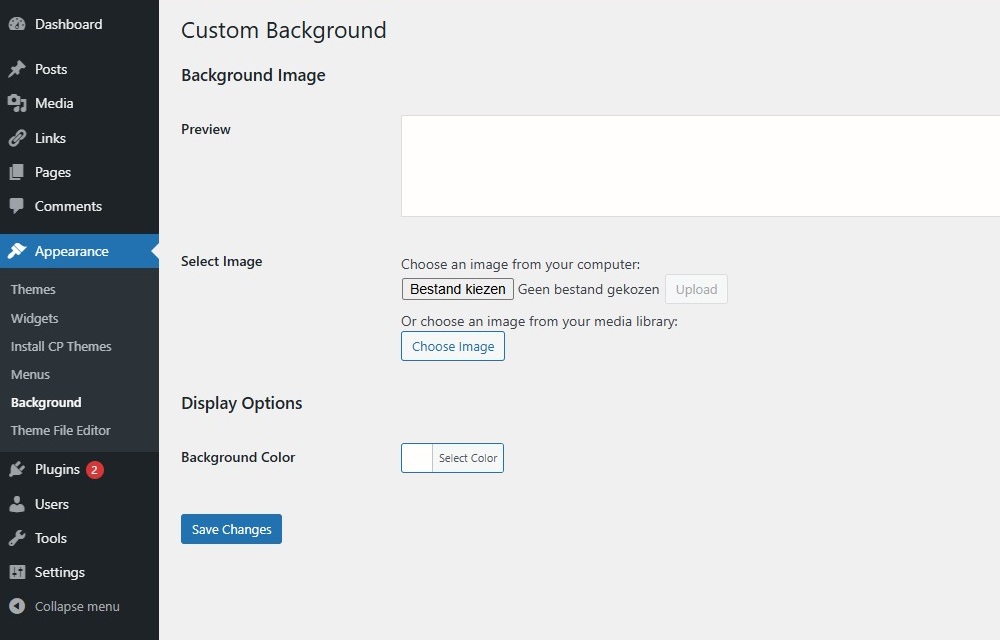Navigate to the Links menu
The image size is (1000, 640).
50,138
